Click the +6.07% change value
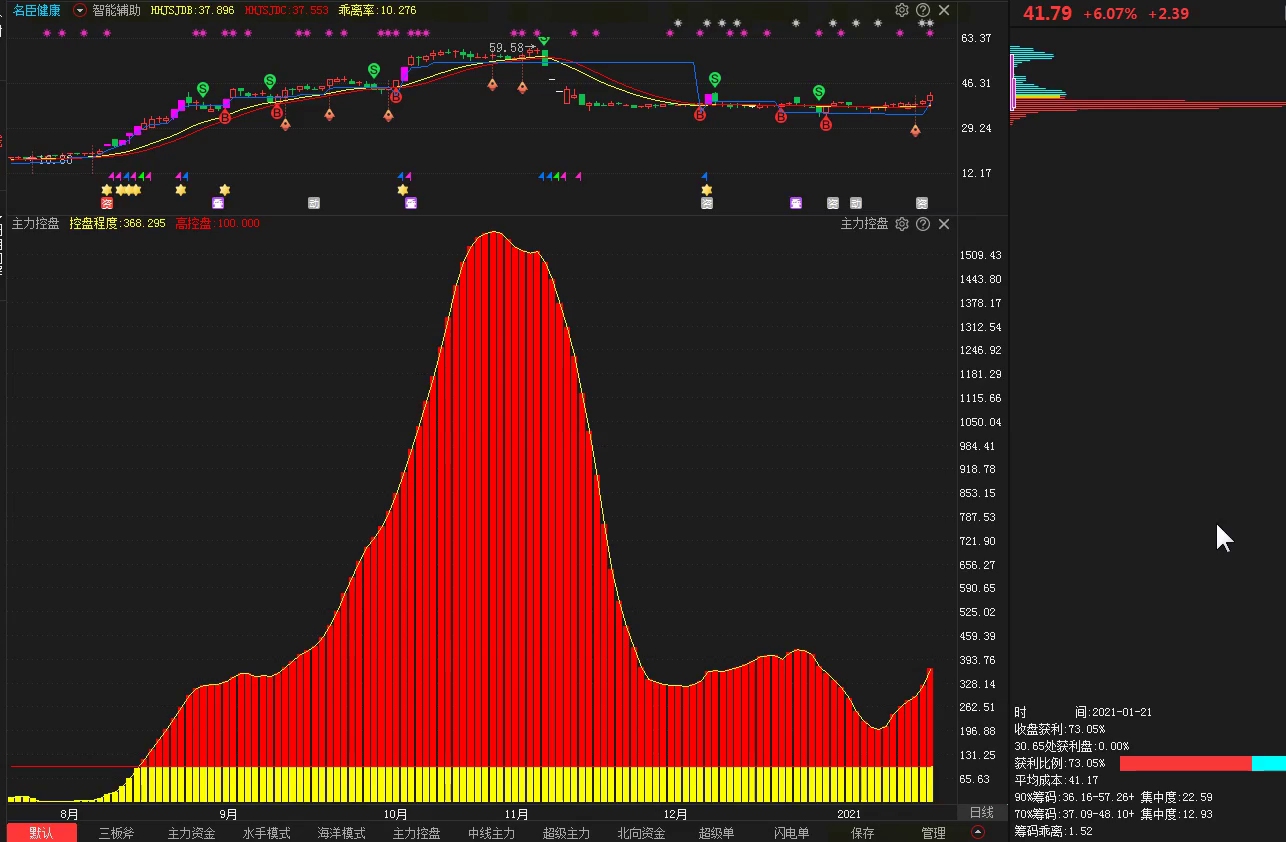 point(1110,14)
